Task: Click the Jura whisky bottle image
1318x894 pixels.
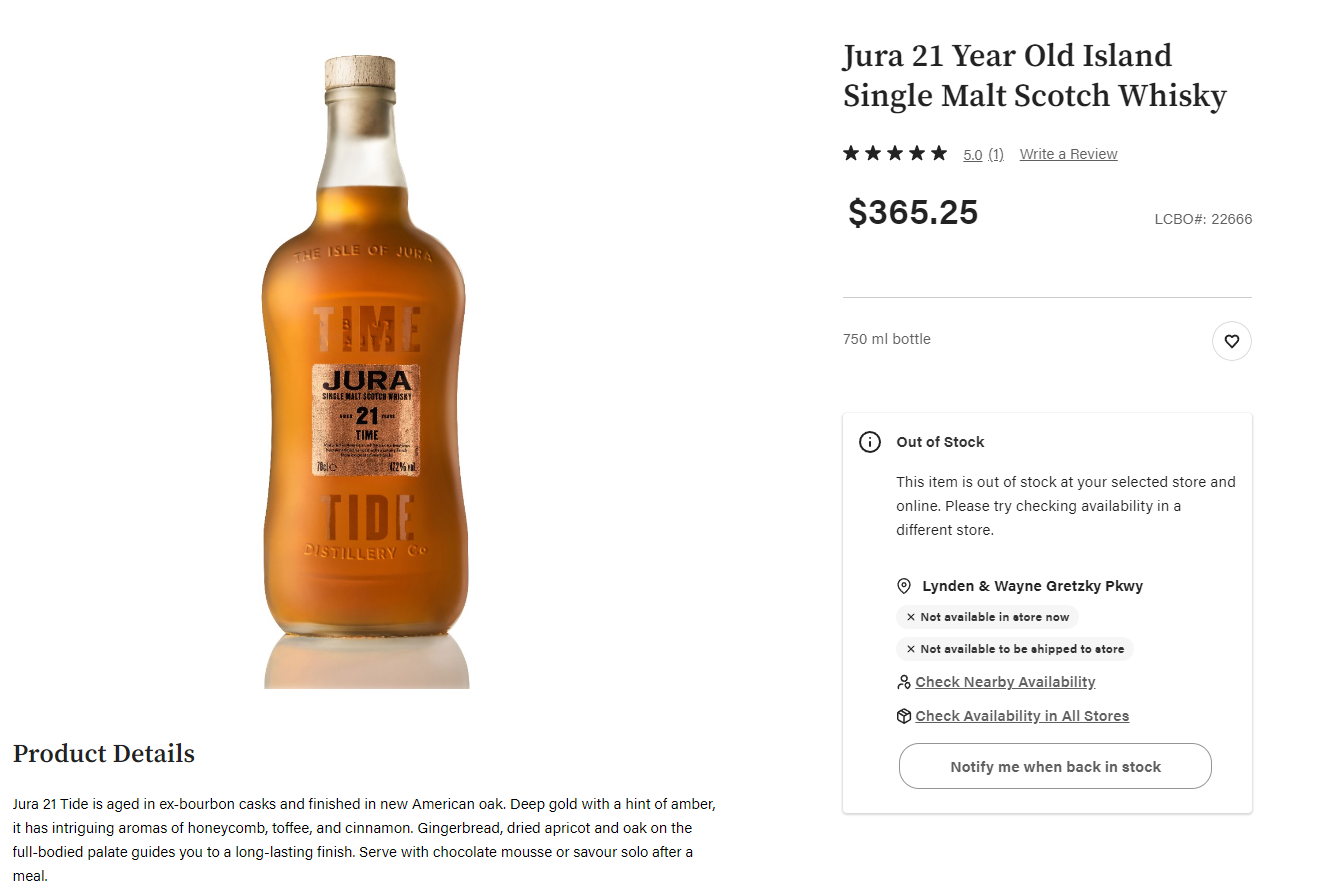Action: [x=365, y=370]
